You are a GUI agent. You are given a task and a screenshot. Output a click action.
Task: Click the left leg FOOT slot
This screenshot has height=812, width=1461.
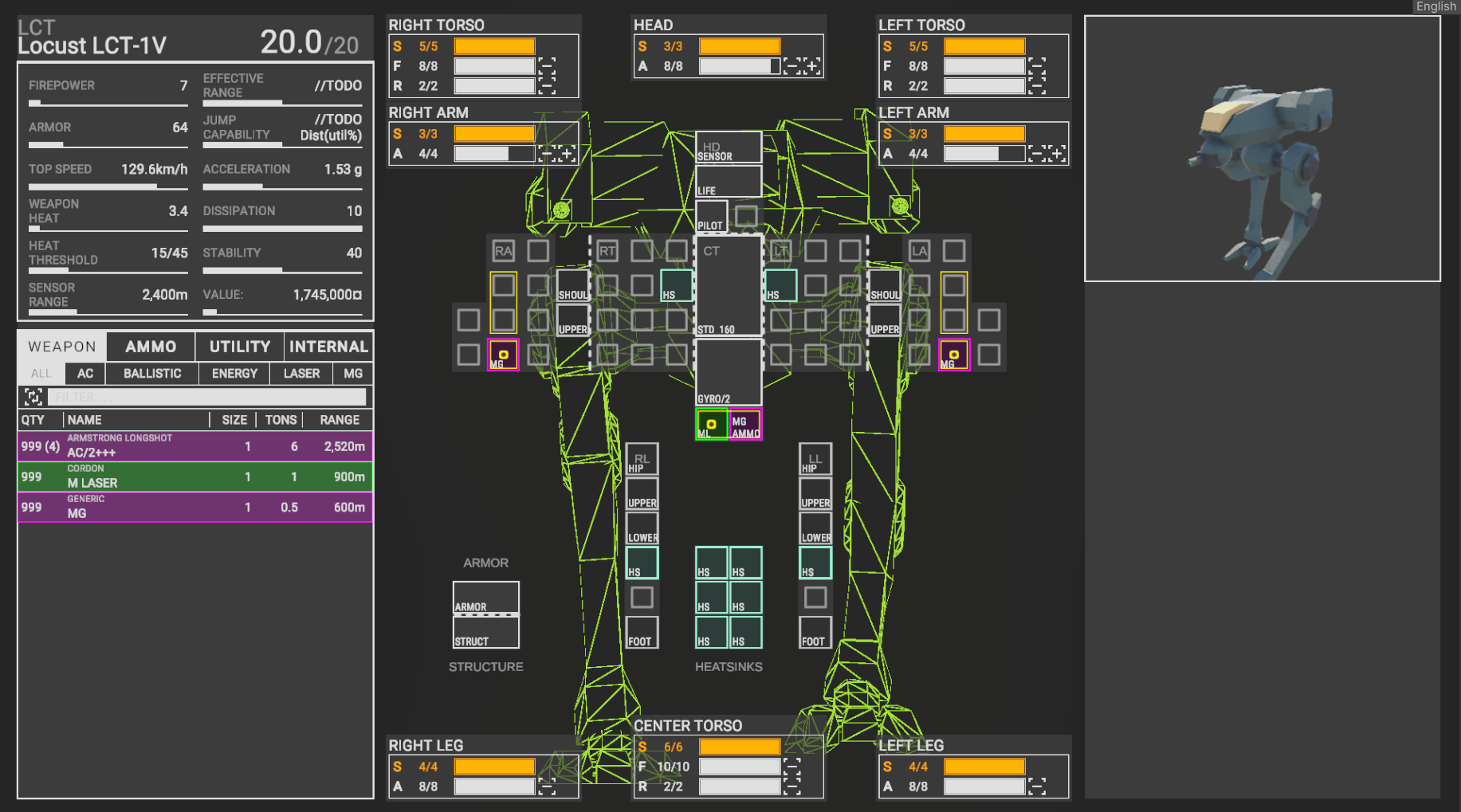coord(815,632)
